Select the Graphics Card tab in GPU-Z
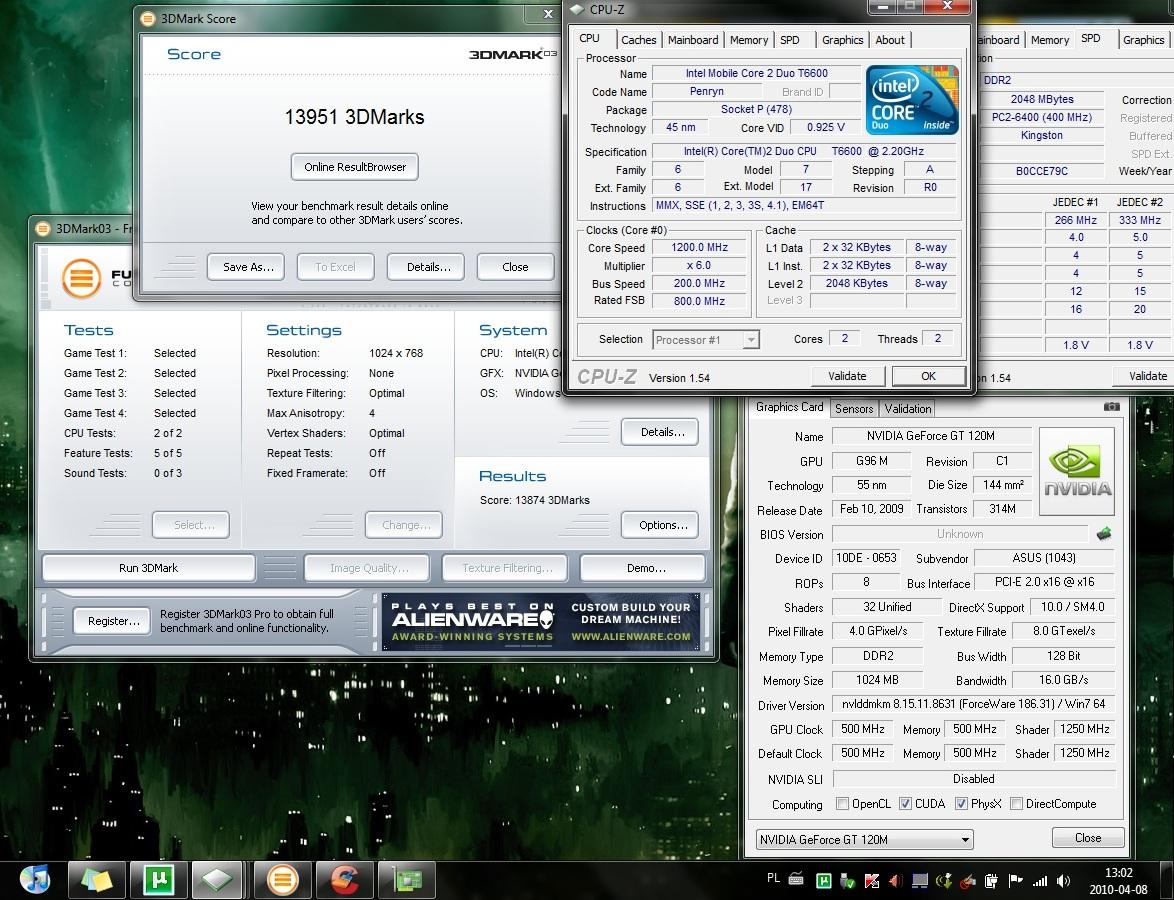 pos(789,407)
